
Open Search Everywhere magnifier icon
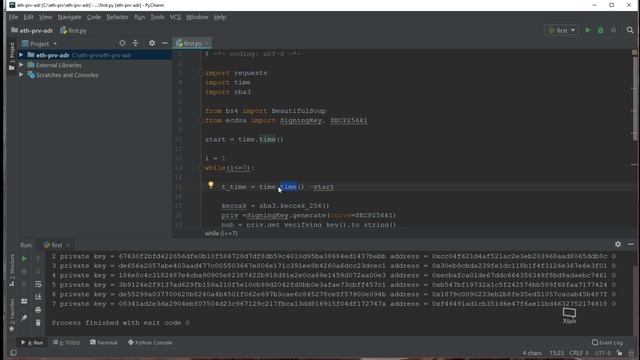click(x=630, y=30)
